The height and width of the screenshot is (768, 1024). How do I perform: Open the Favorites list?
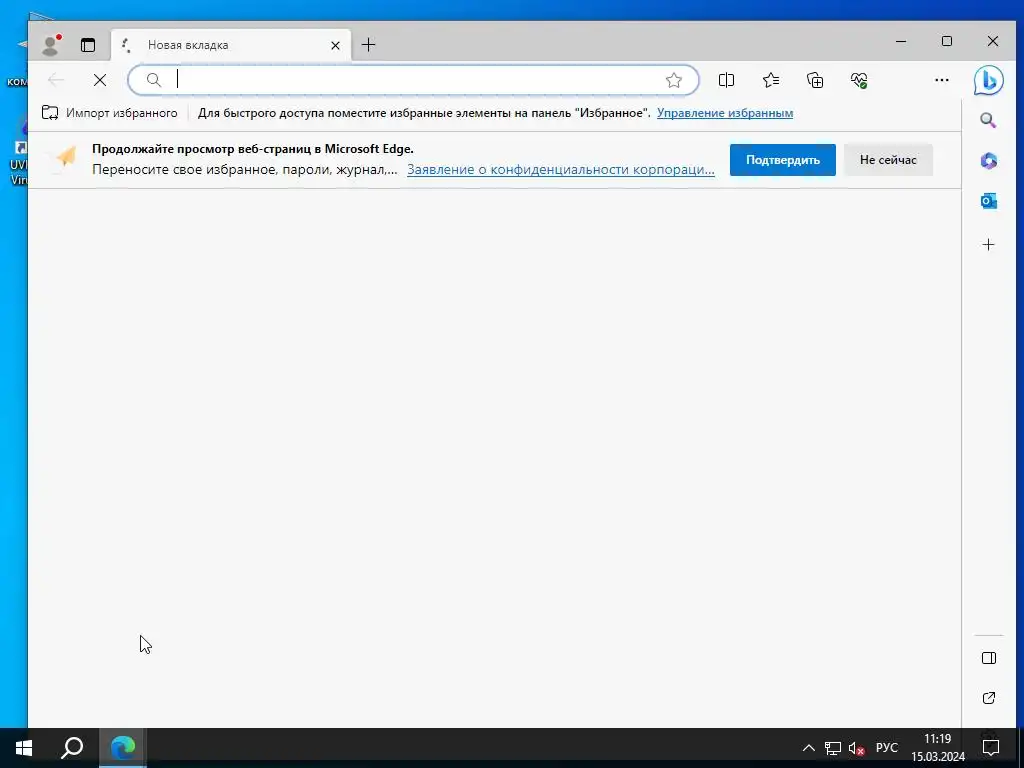click(771, 80)
